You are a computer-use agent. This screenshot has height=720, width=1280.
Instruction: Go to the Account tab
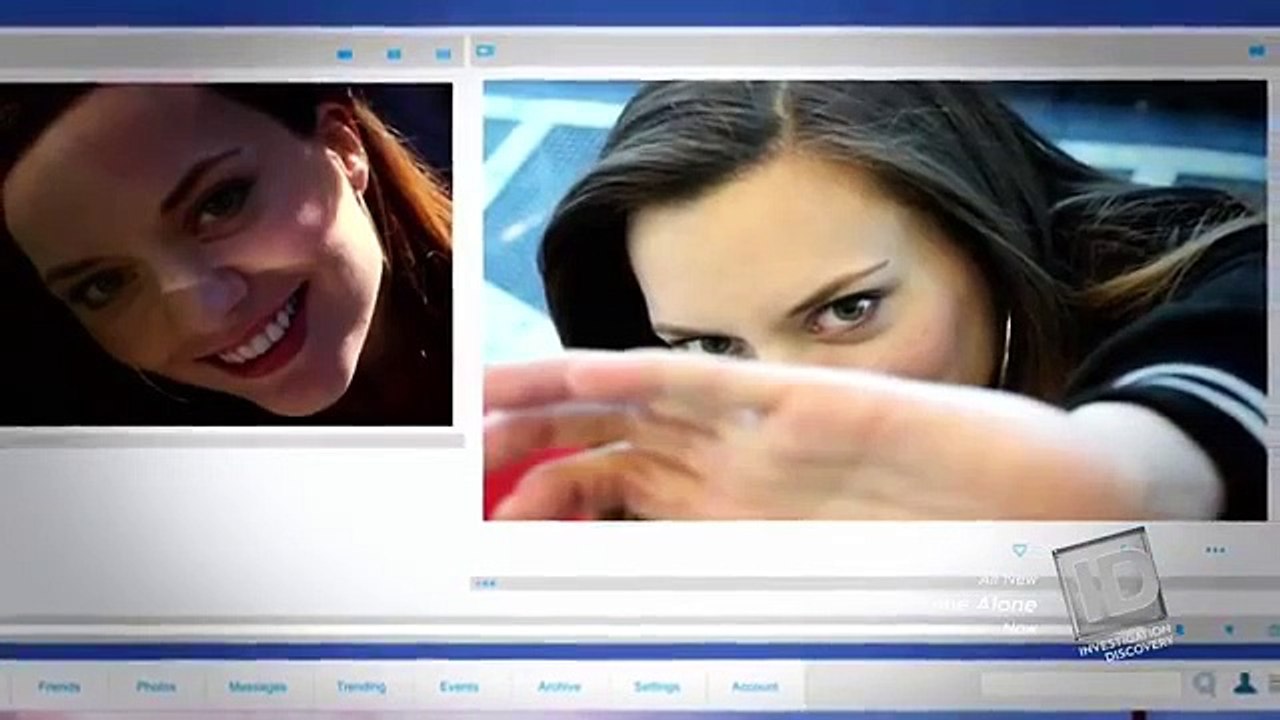(x=755, y=687)
